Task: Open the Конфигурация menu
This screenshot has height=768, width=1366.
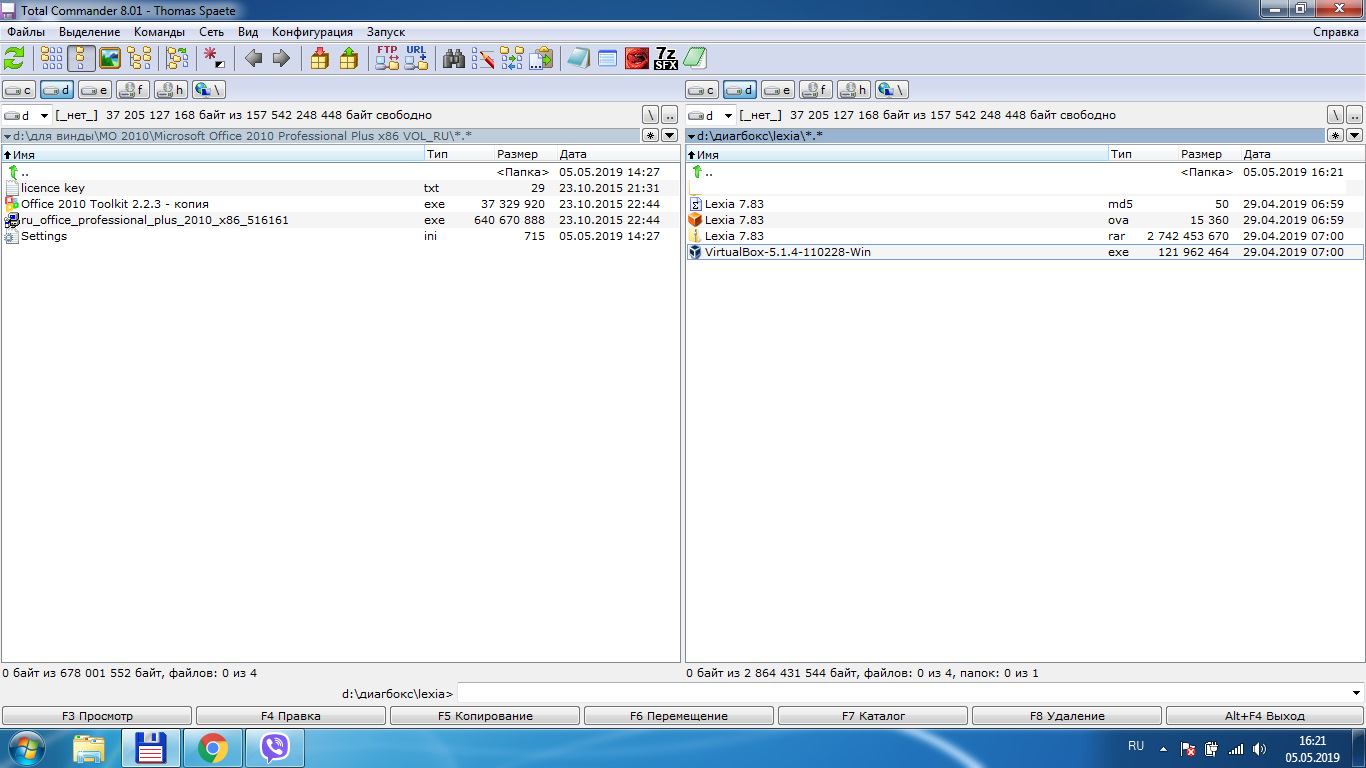Action: pyautogui.click(x=312, y=32)
